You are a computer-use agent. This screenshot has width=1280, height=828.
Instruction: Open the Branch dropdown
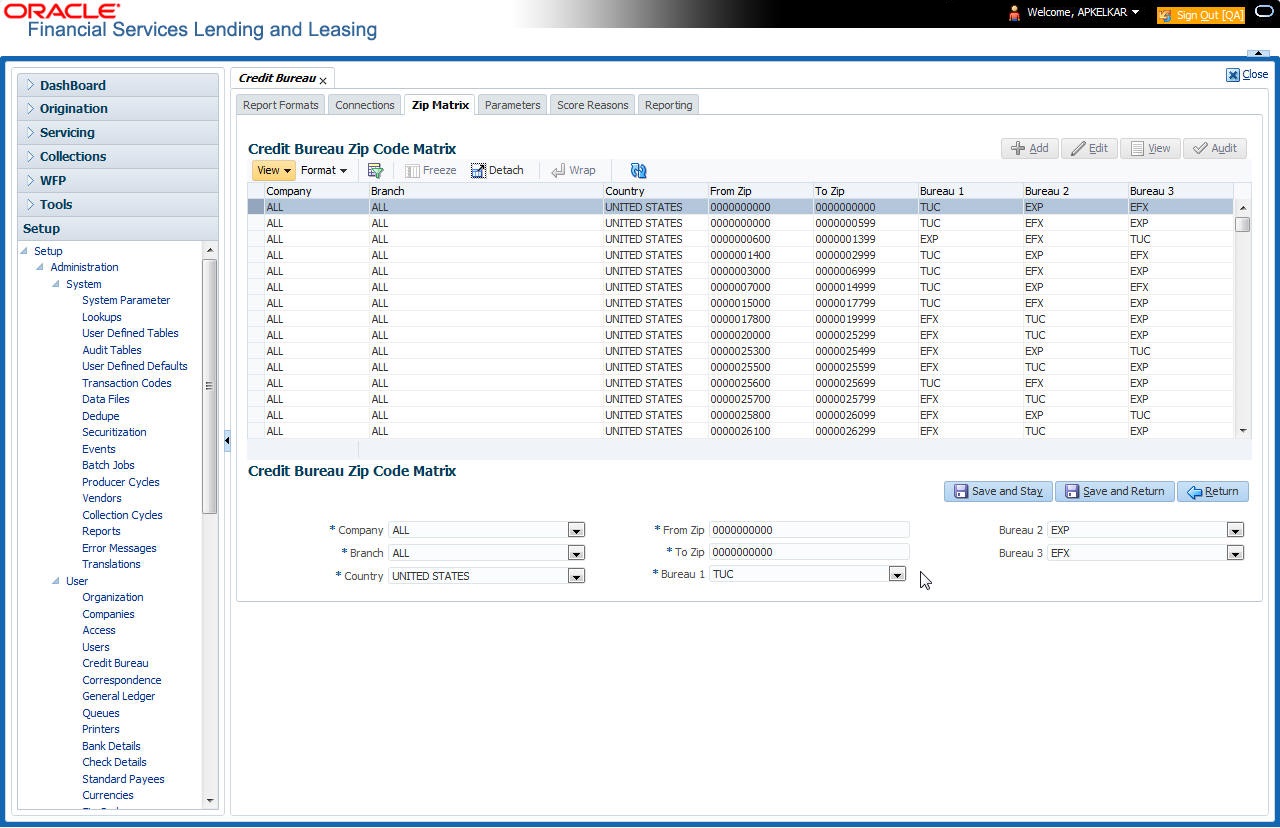click(576, 553)
